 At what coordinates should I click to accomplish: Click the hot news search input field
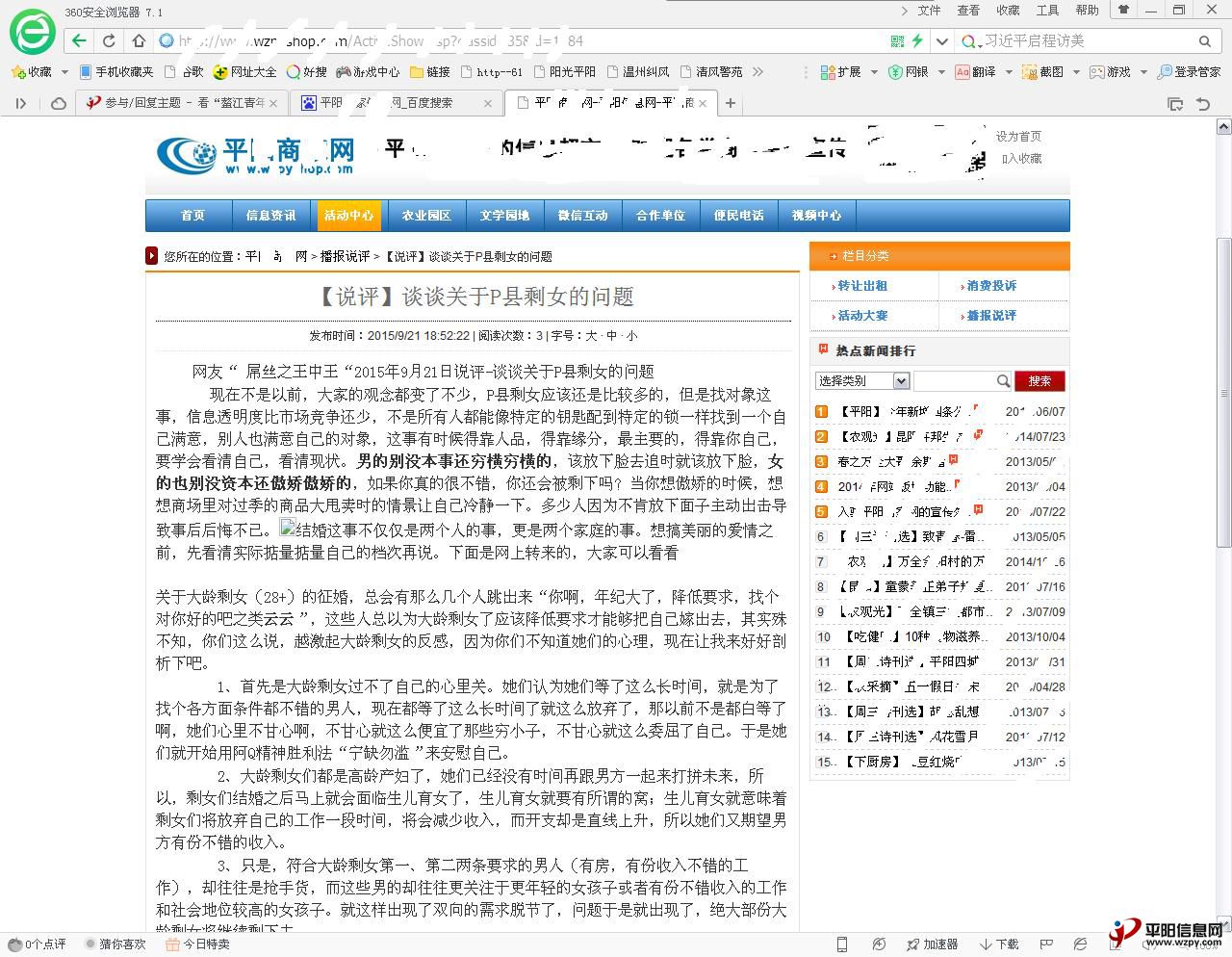[x=954, y=381]
